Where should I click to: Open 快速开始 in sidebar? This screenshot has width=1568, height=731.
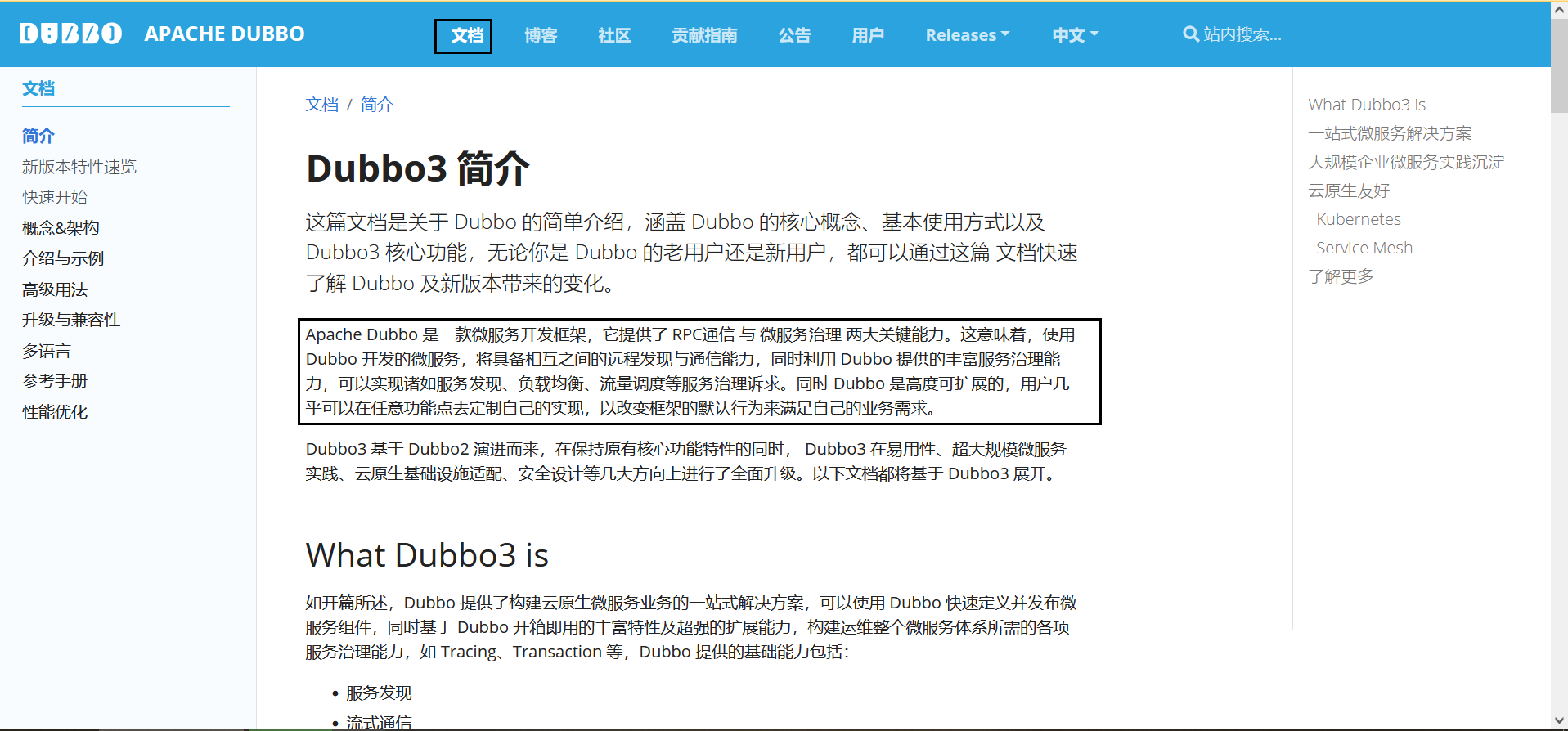(x=55, y=197)
